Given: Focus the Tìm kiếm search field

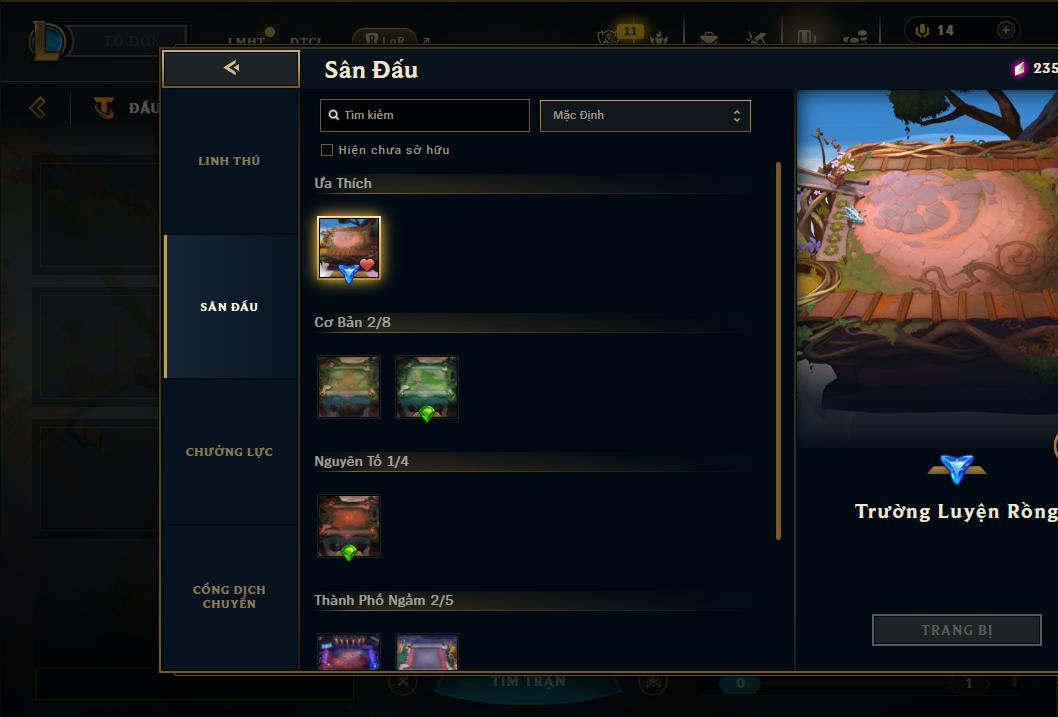Looking at the screenshot, I should tap(424, 115).
